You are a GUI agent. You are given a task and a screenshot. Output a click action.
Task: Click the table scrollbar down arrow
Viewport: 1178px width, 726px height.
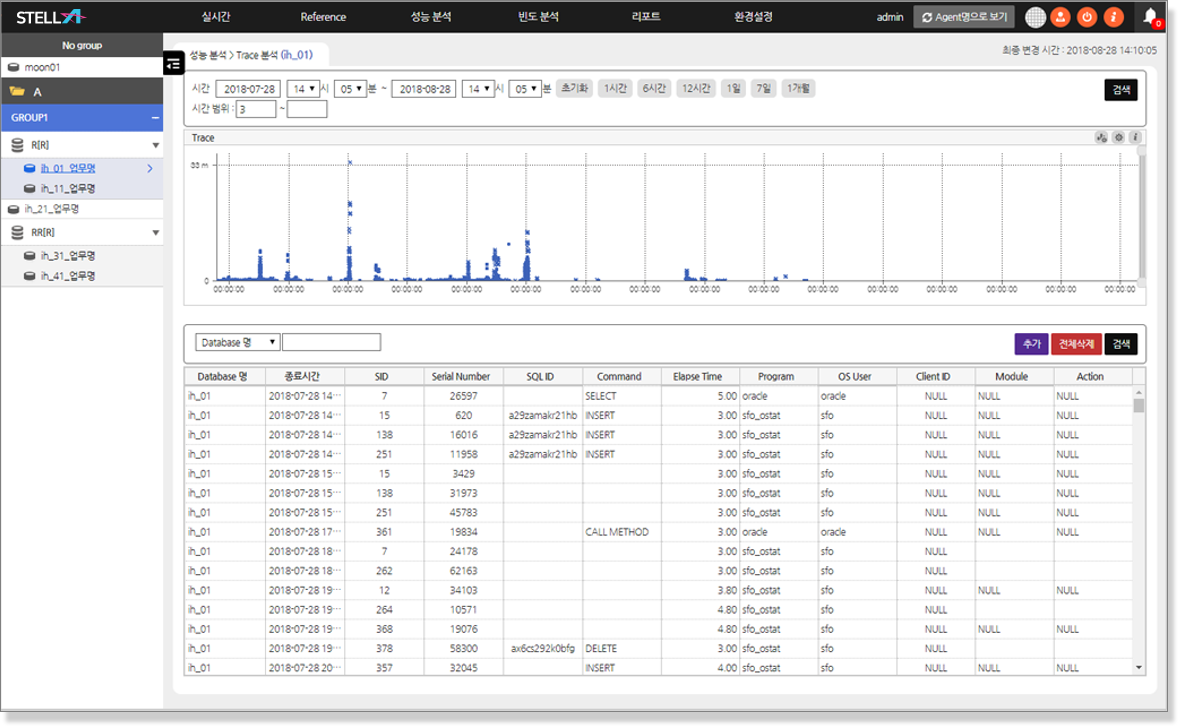point(1139,667)
